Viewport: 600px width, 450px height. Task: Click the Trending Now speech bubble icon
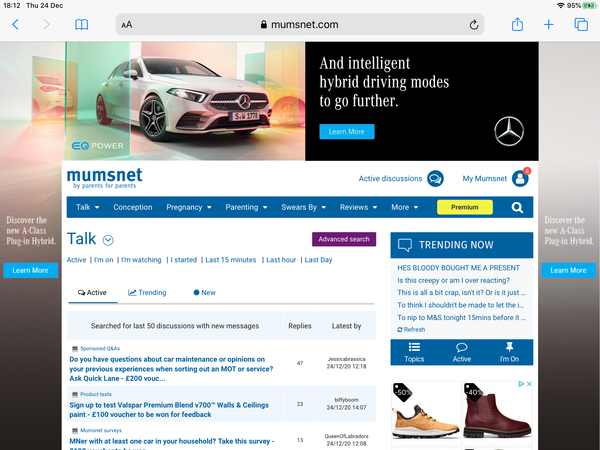405,245
